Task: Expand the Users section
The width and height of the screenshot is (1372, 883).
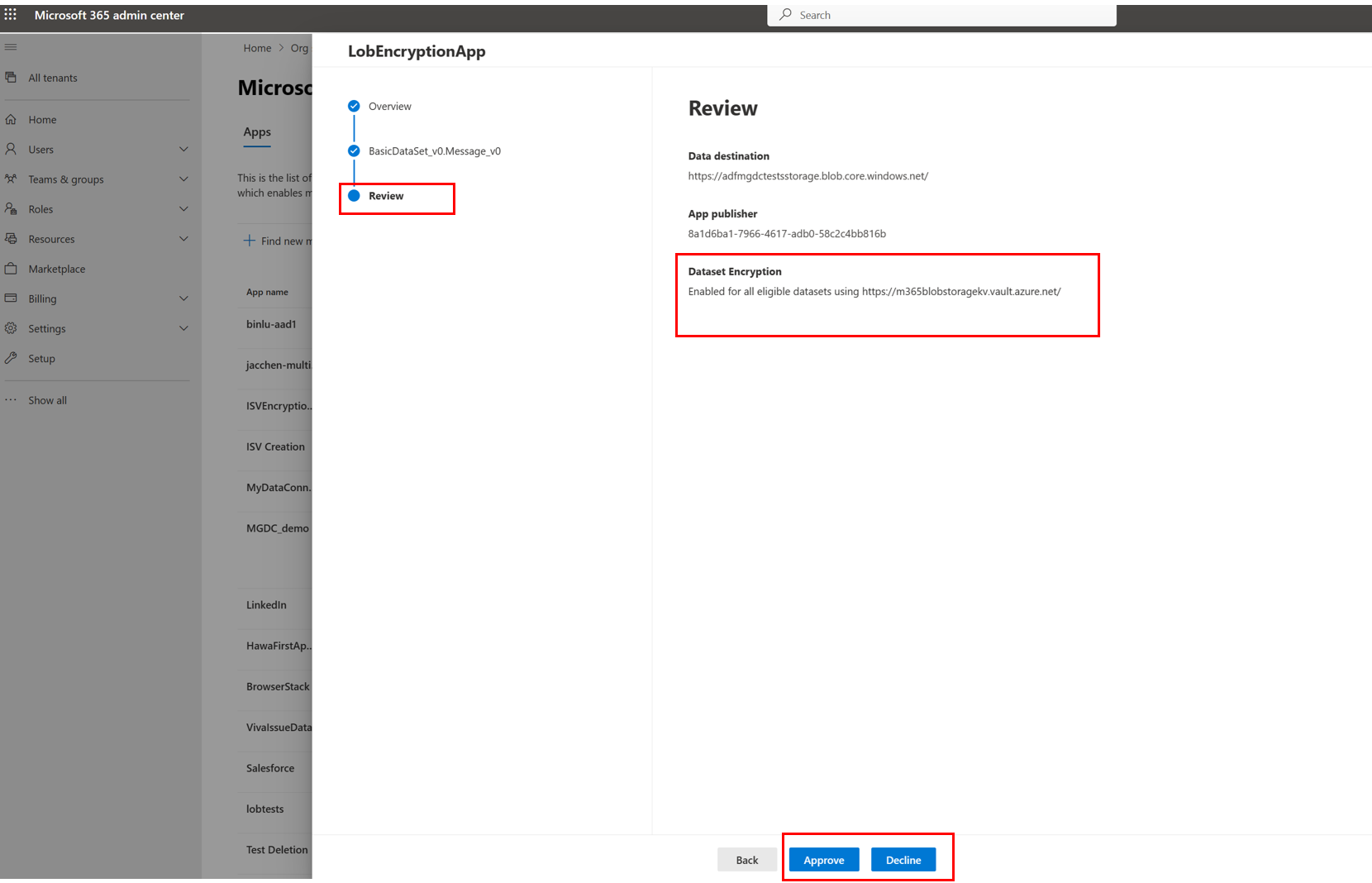Action: click(x=183, y=149)
